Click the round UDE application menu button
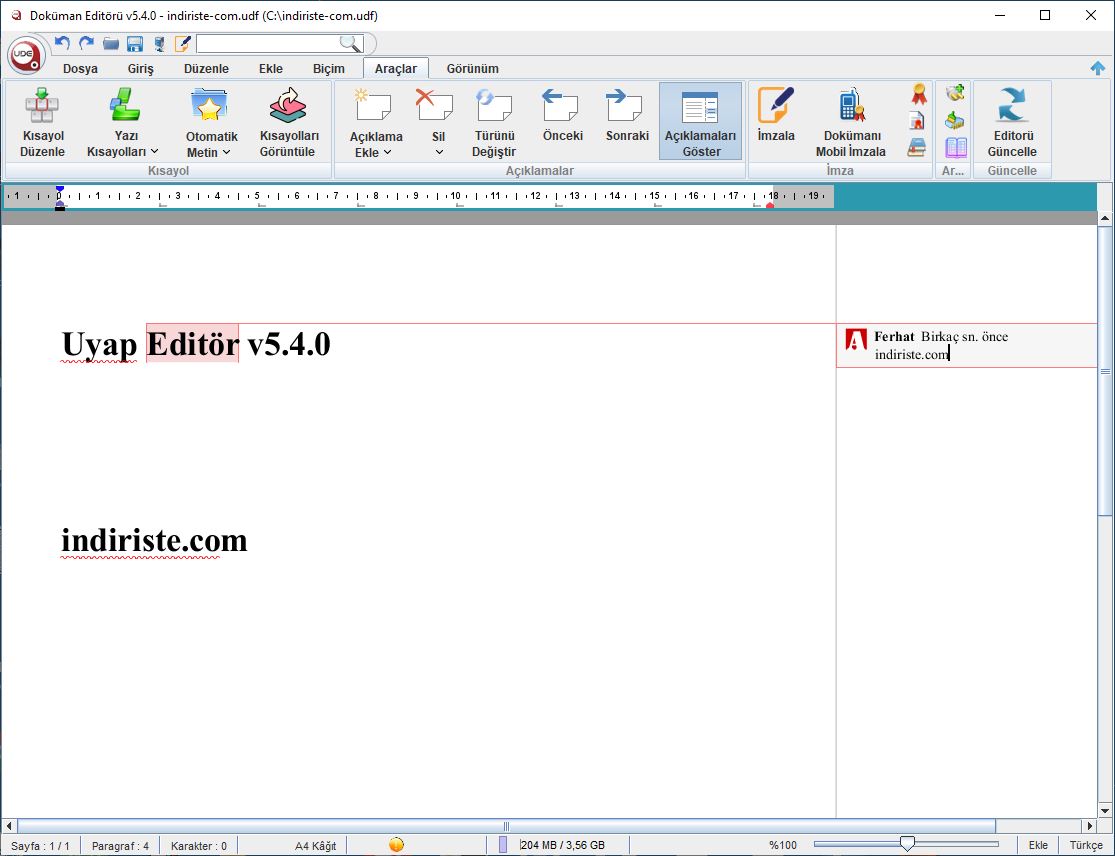This screenshot has height=856, width=1115. click(x=26, y=55)
